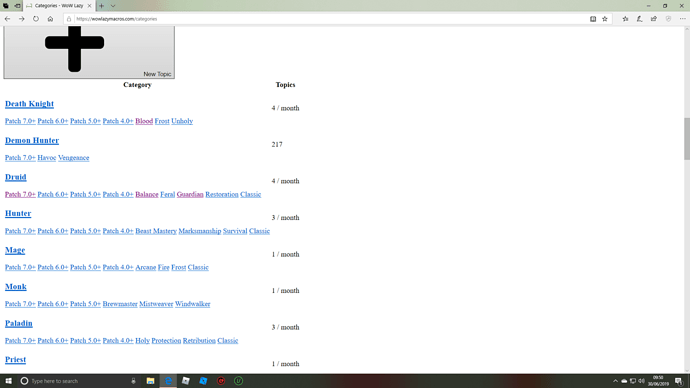Open Fire under Mage
Image resolution: width=690 pixels, height=388 pixels.
point(164,267)
